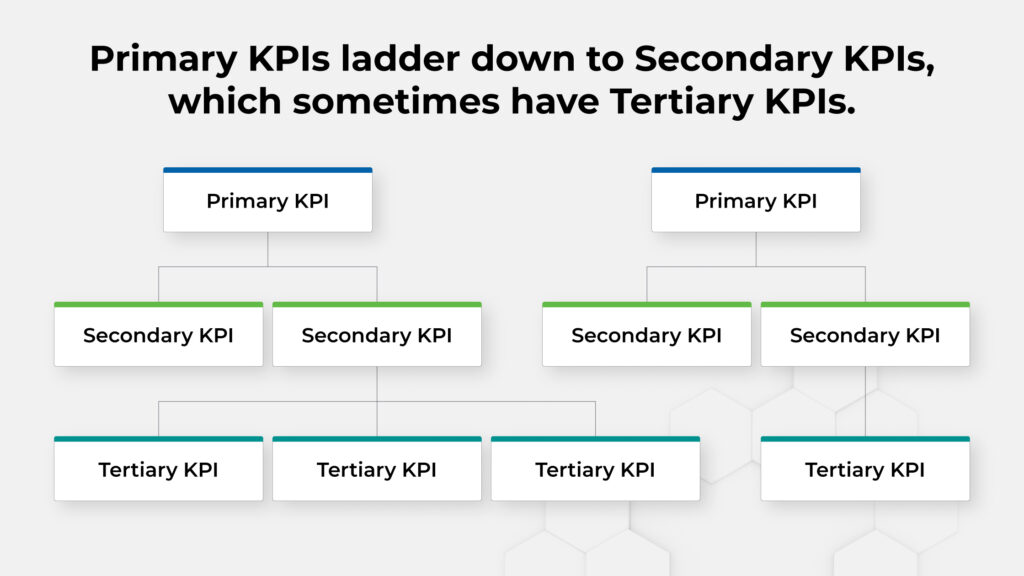Click the green bar atop rightmost Secondary KPI
Screen dimensions: 1024x576
[865, 304]
